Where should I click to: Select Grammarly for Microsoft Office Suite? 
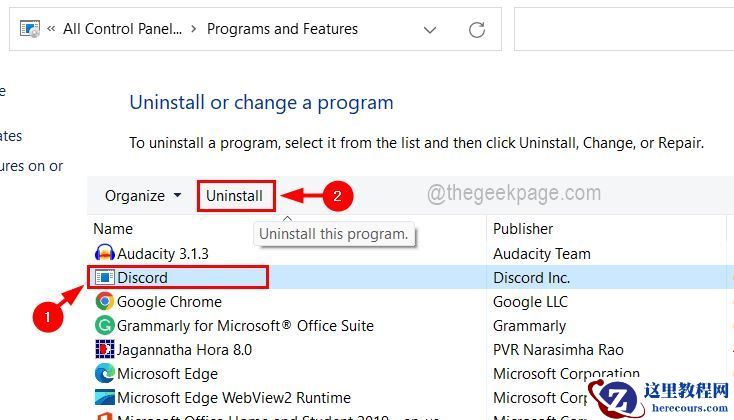click(245, 325)
